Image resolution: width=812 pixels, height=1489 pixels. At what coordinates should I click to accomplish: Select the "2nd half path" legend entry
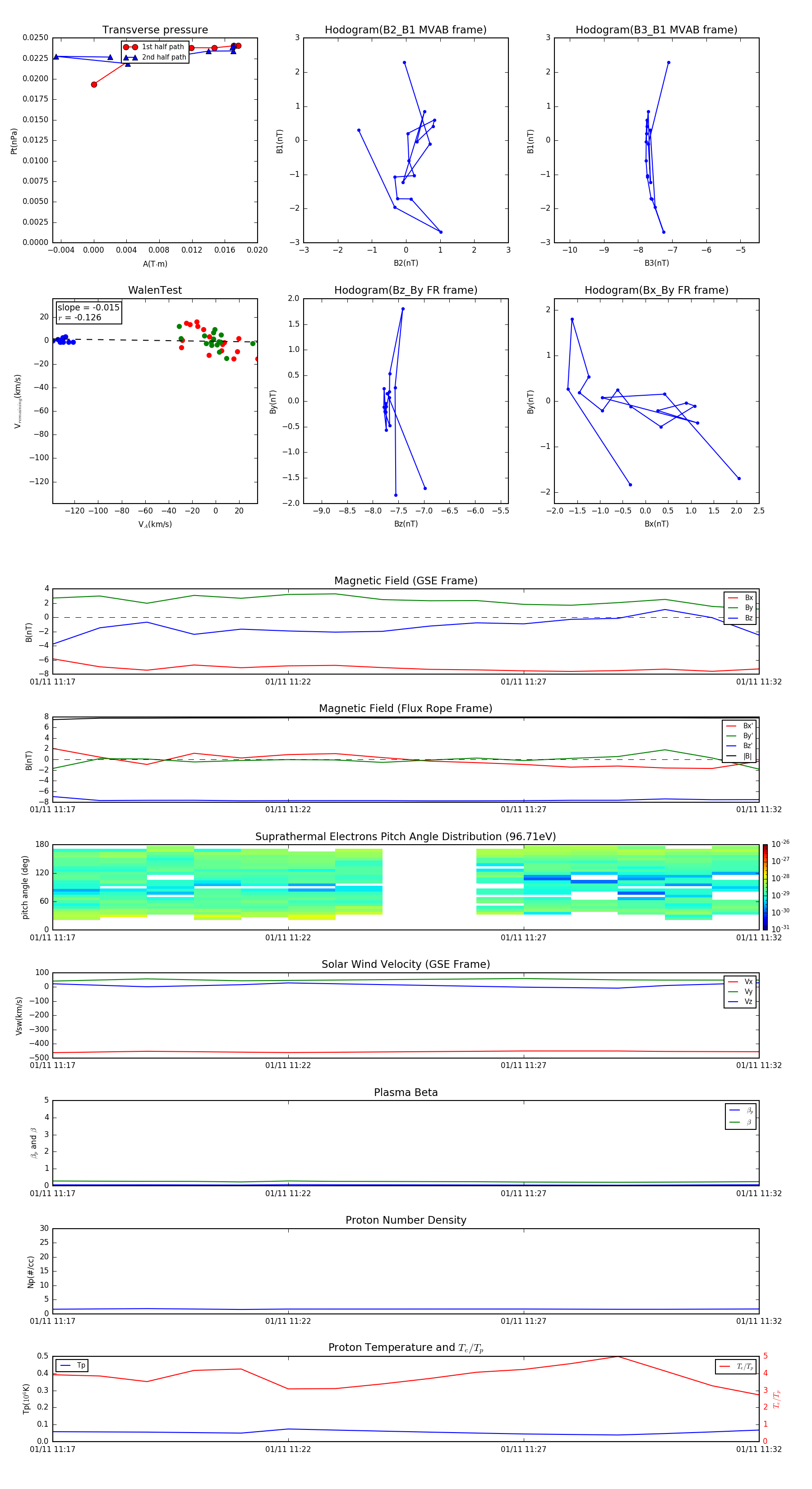coord(156,57)
